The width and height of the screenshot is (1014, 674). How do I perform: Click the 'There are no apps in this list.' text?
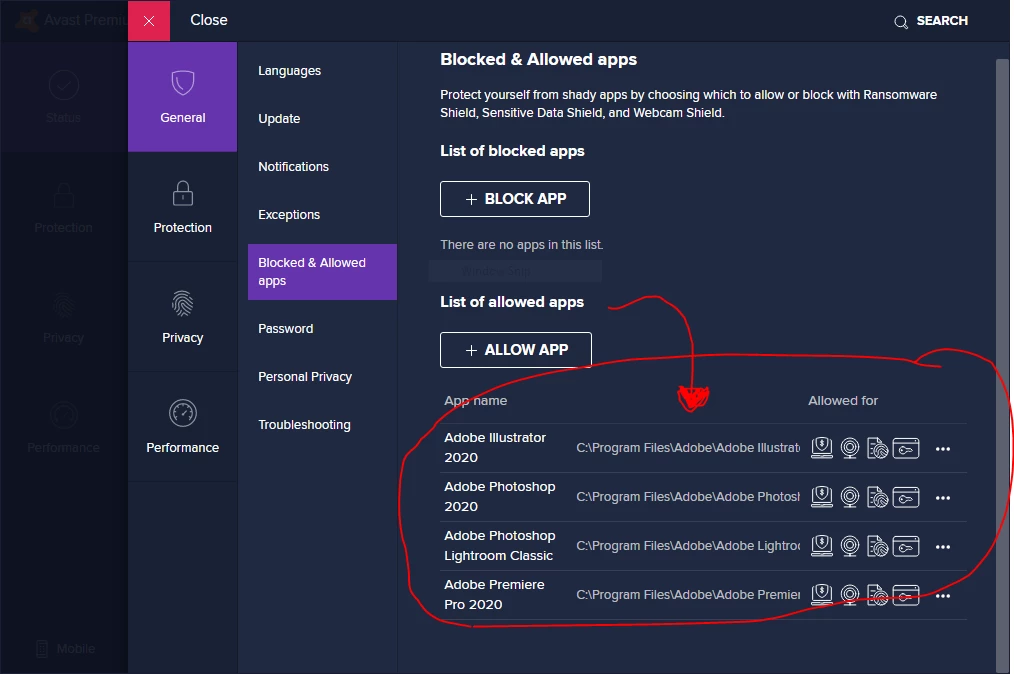(522, 245)
